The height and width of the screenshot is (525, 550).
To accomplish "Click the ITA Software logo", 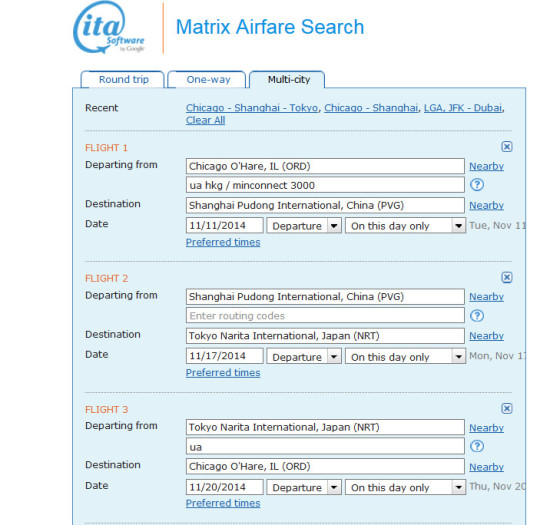I will tap(109, 28).
